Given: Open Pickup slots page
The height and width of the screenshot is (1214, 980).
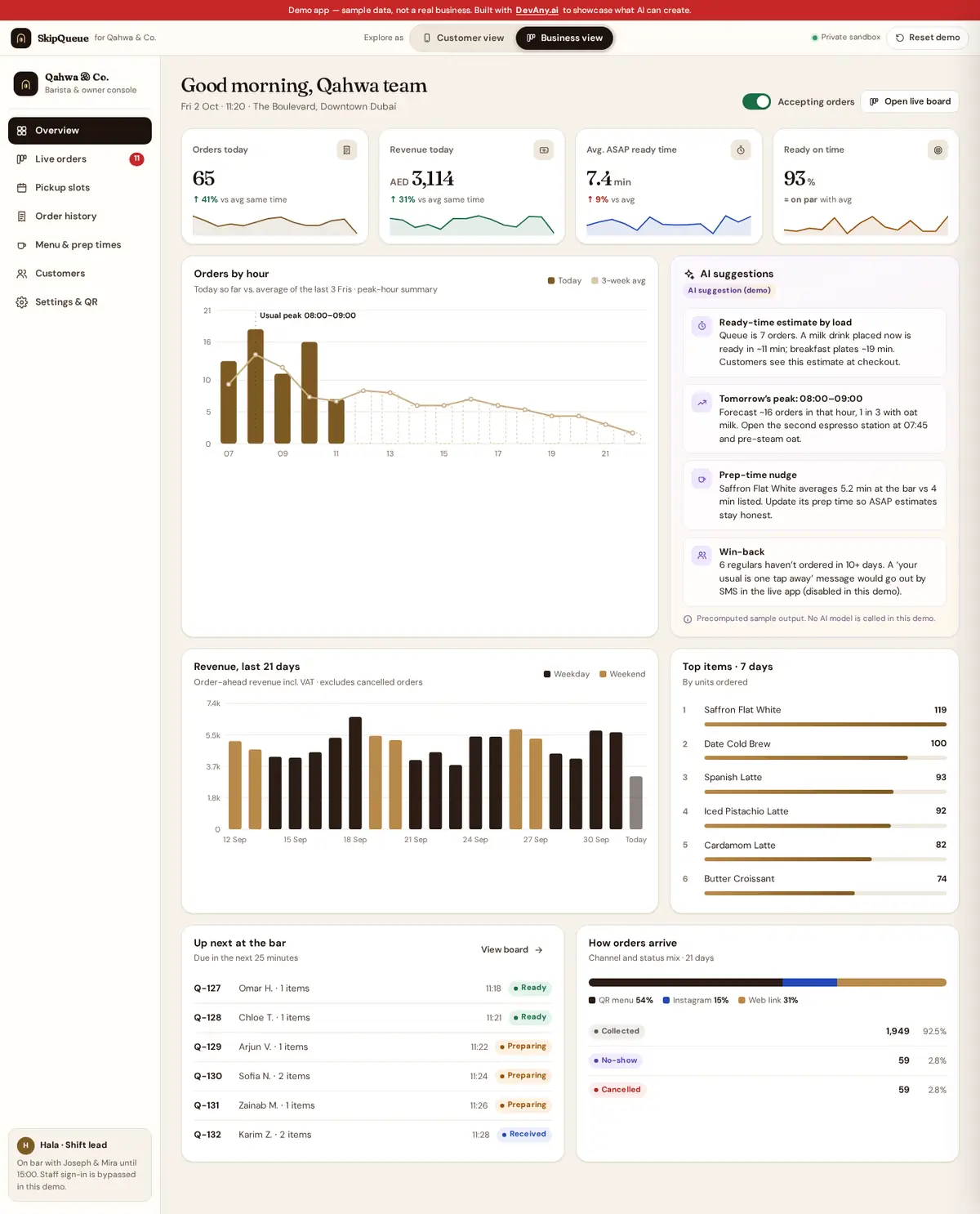Looking at the screenshot, I should [80, 188].
